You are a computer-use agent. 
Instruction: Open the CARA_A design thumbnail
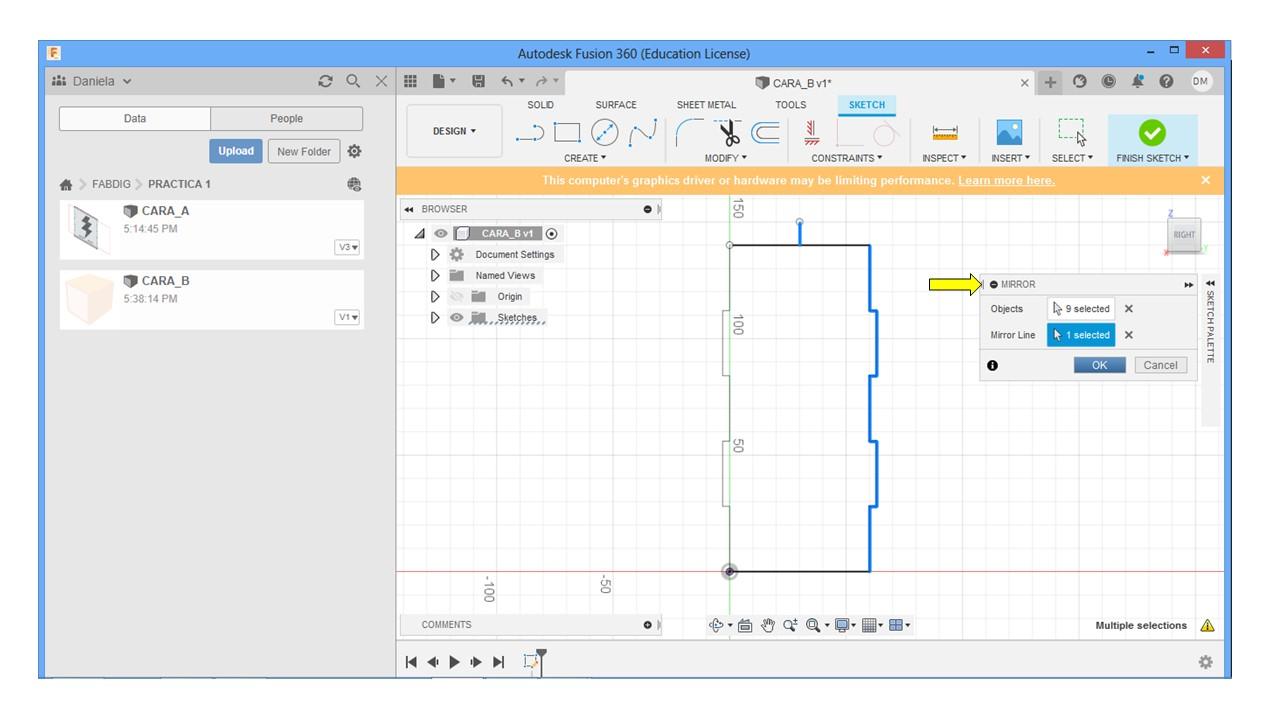point(87,228)
